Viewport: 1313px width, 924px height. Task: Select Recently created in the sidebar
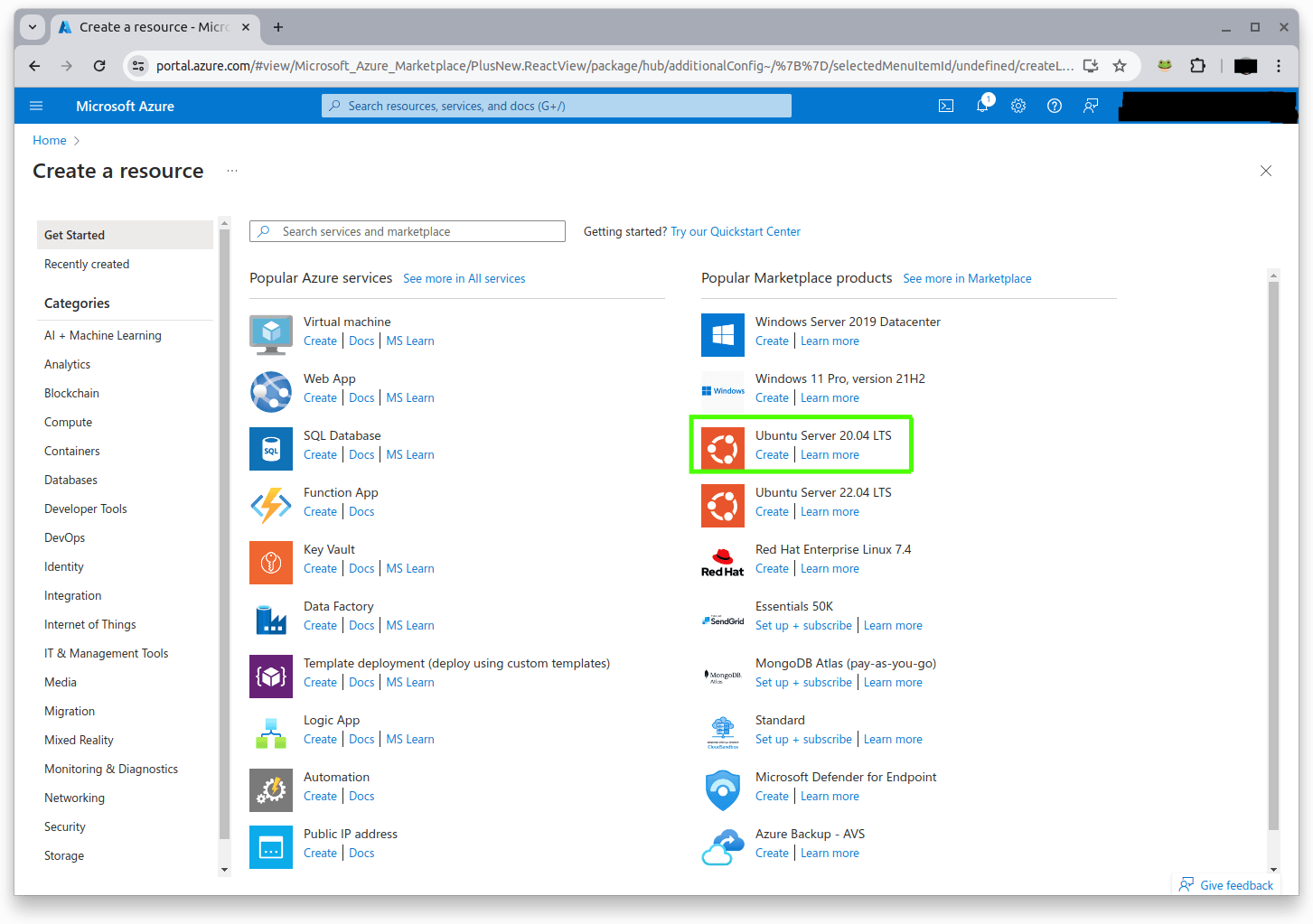[x=87, y=264]
